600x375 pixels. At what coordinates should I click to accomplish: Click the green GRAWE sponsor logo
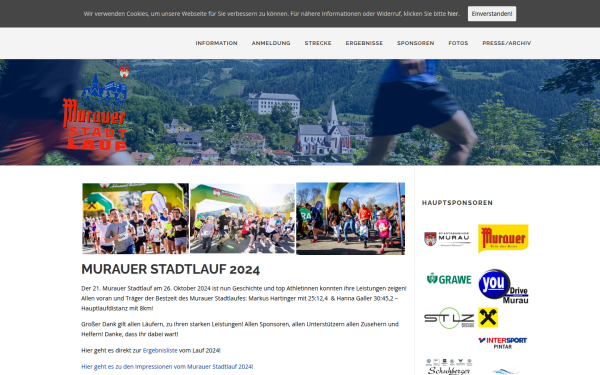pyautogui.click(x=449, y=279)
